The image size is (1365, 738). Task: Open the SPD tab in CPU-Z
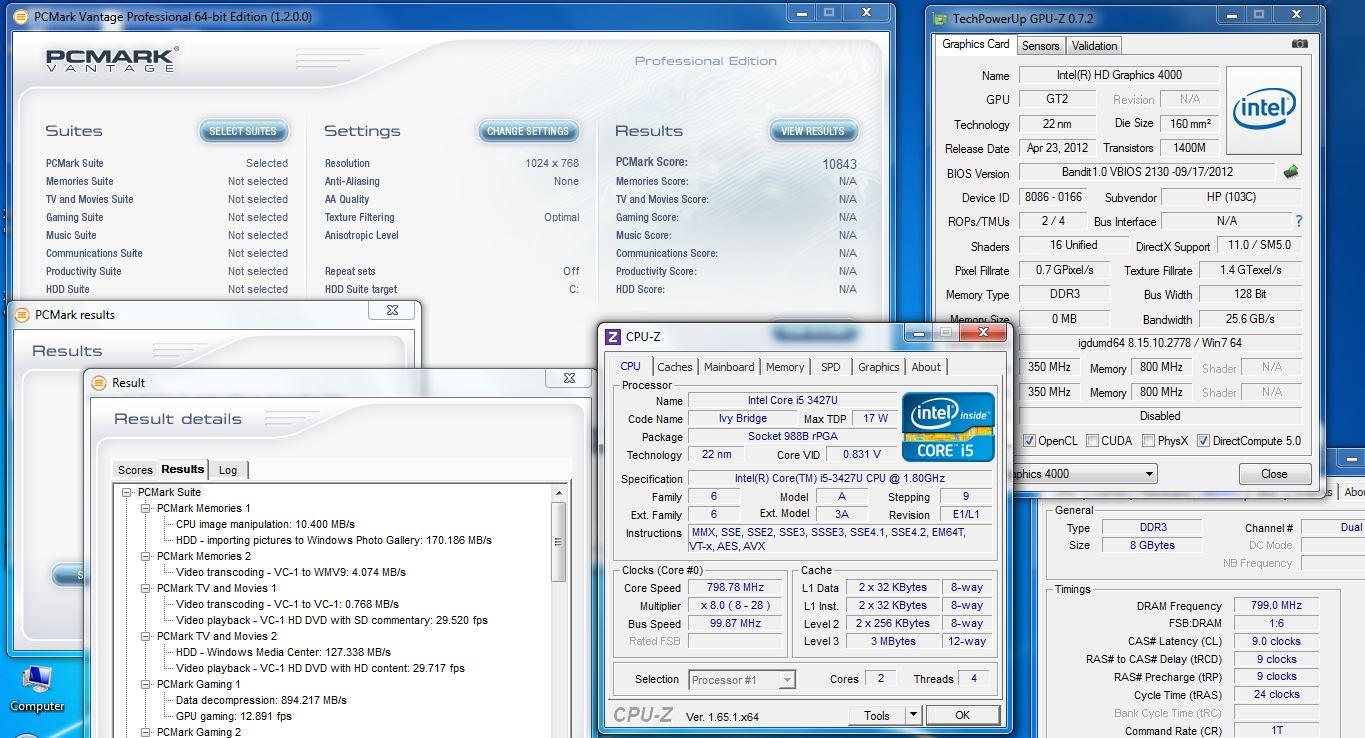(x=830, y=367)
